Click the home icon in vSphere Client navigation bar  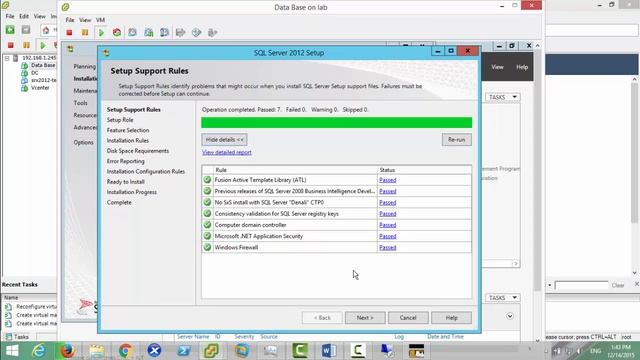pyautogui.click(x=46, y=30)
